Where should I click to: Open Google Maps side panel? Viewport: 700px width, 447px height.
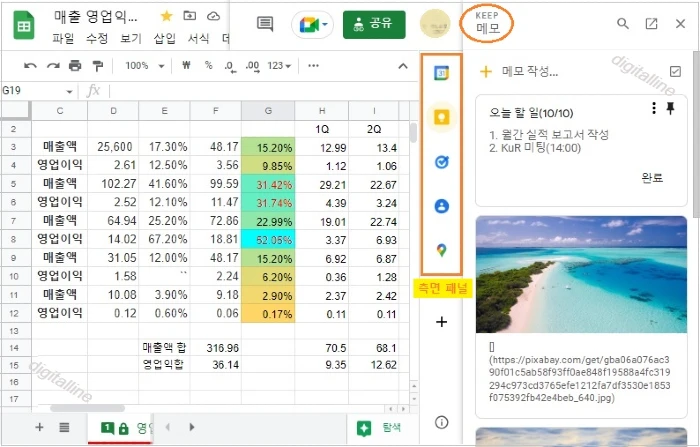tap(442, 250)
